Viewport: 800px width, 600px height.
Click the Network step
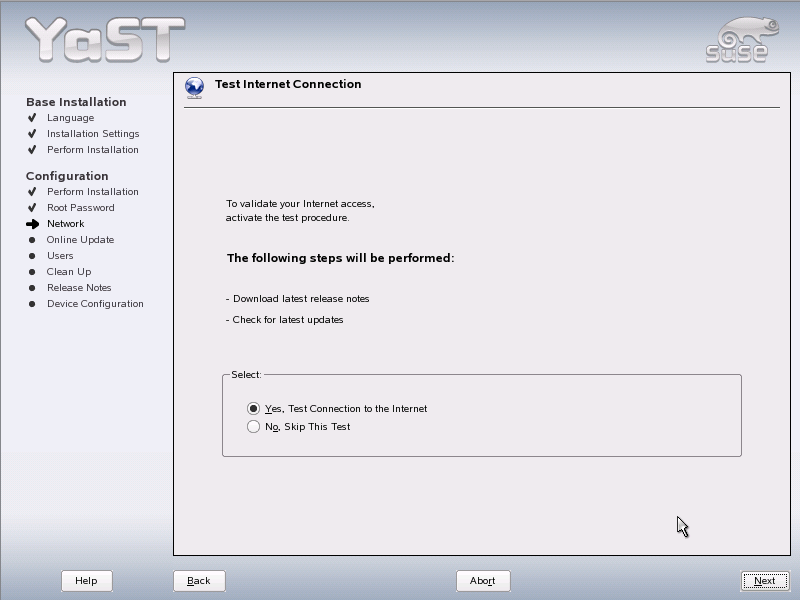[65, 224]
